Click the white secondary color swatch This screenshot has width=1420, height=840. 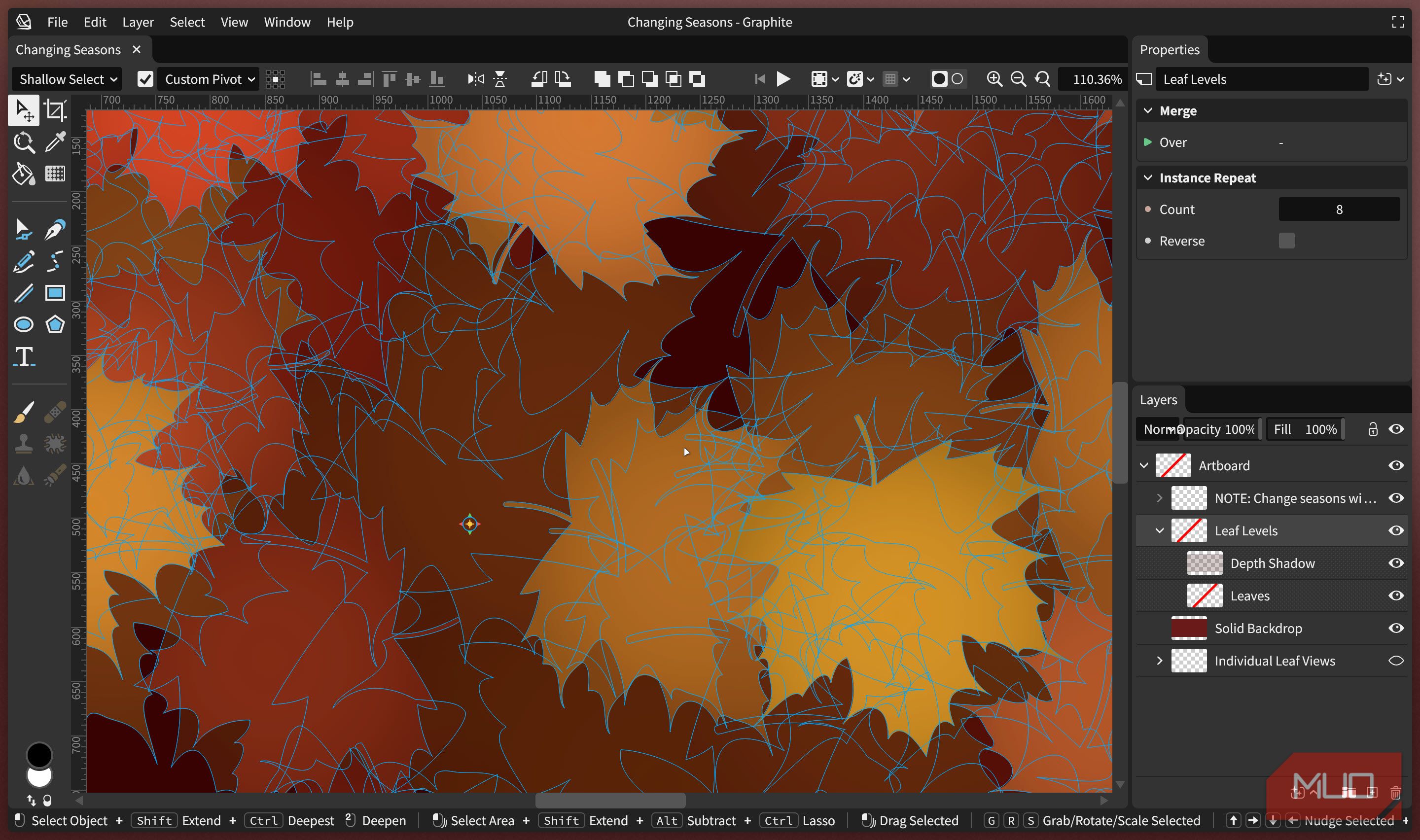point(39,778)
